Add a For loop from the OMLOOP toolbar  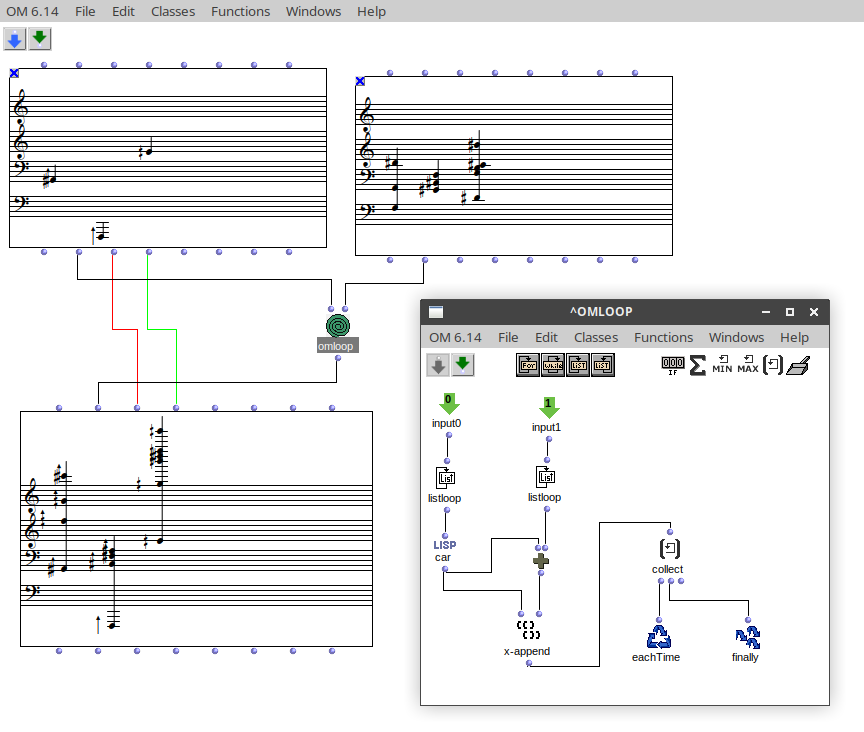[x=528, y=365]
